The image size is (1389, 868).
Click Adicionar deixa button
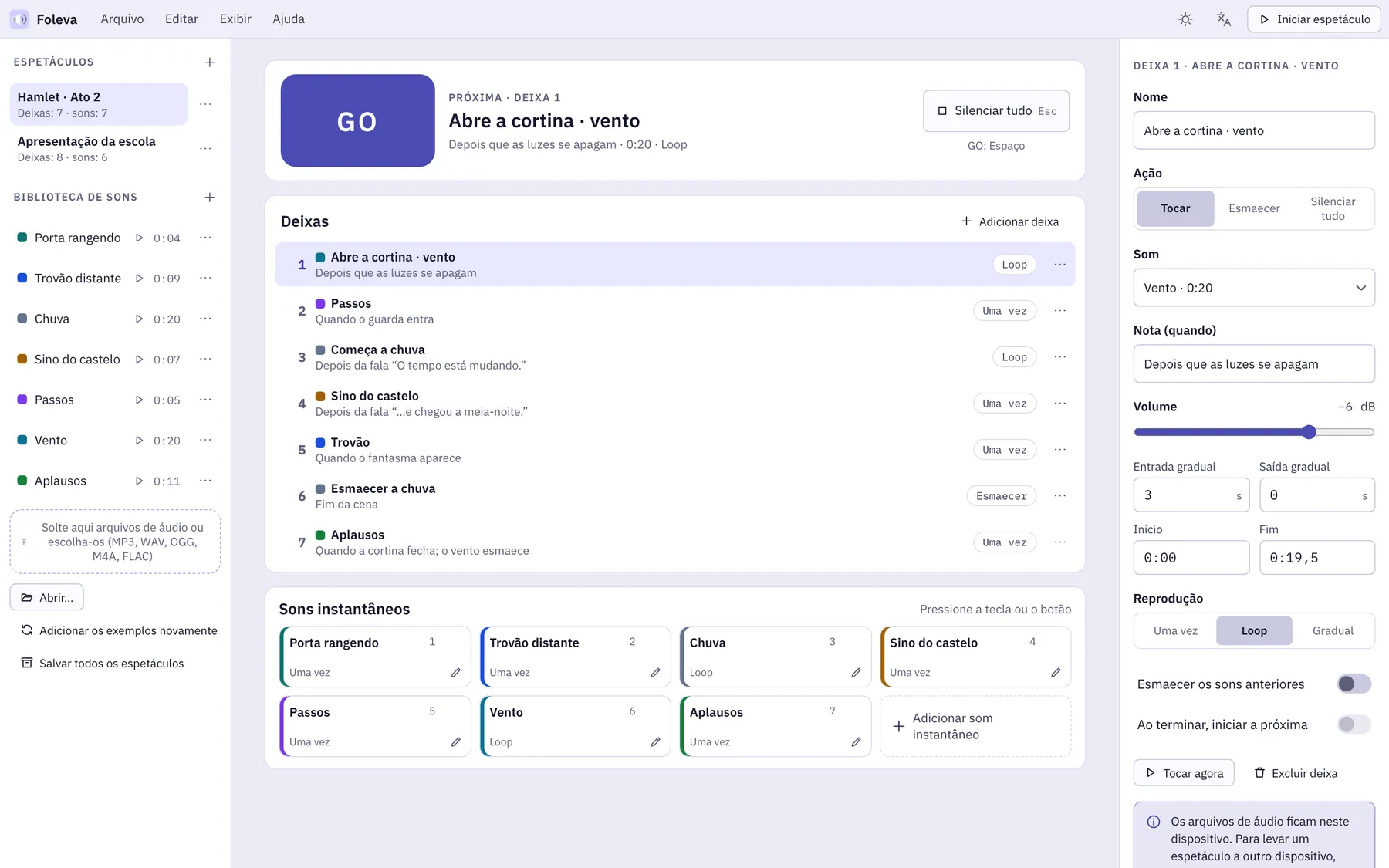[x=1010, y=221]
